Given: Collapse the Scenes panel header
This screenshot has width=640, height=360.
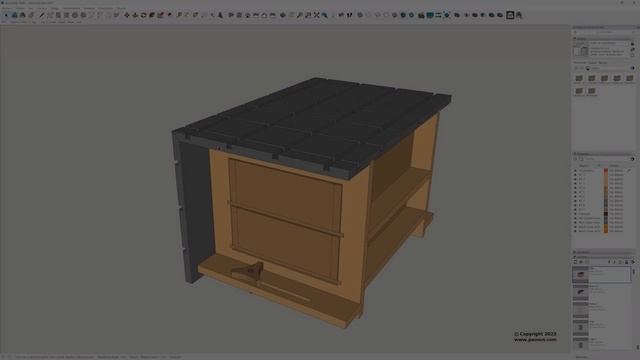Looking at the screenshot, I should coord(604,257).
